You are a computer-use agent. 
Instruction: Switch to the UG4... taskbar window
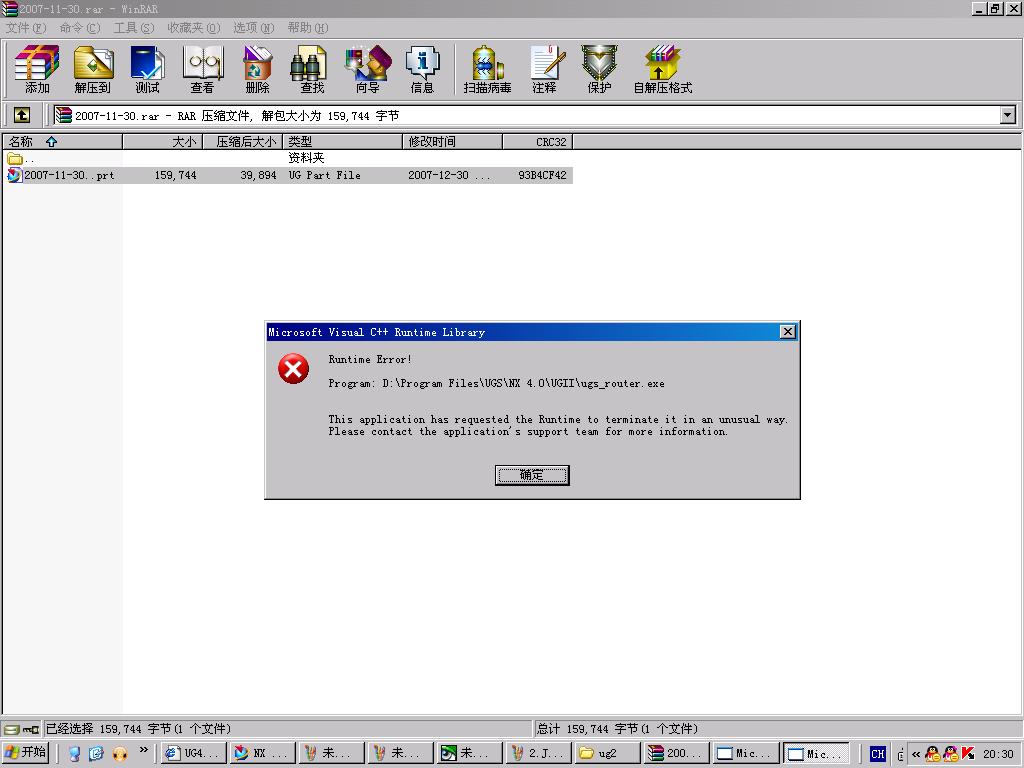click(194, 753)
